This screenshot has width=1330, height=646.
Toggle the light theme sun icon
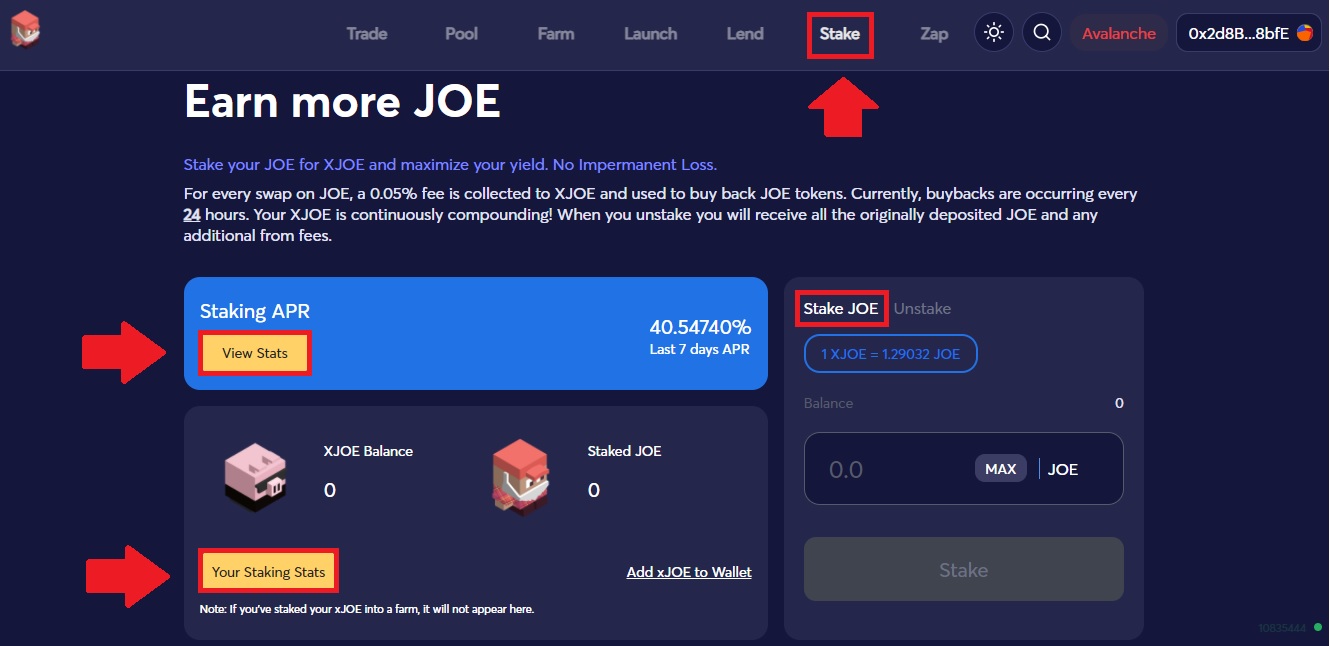click(x=993, y=33)
